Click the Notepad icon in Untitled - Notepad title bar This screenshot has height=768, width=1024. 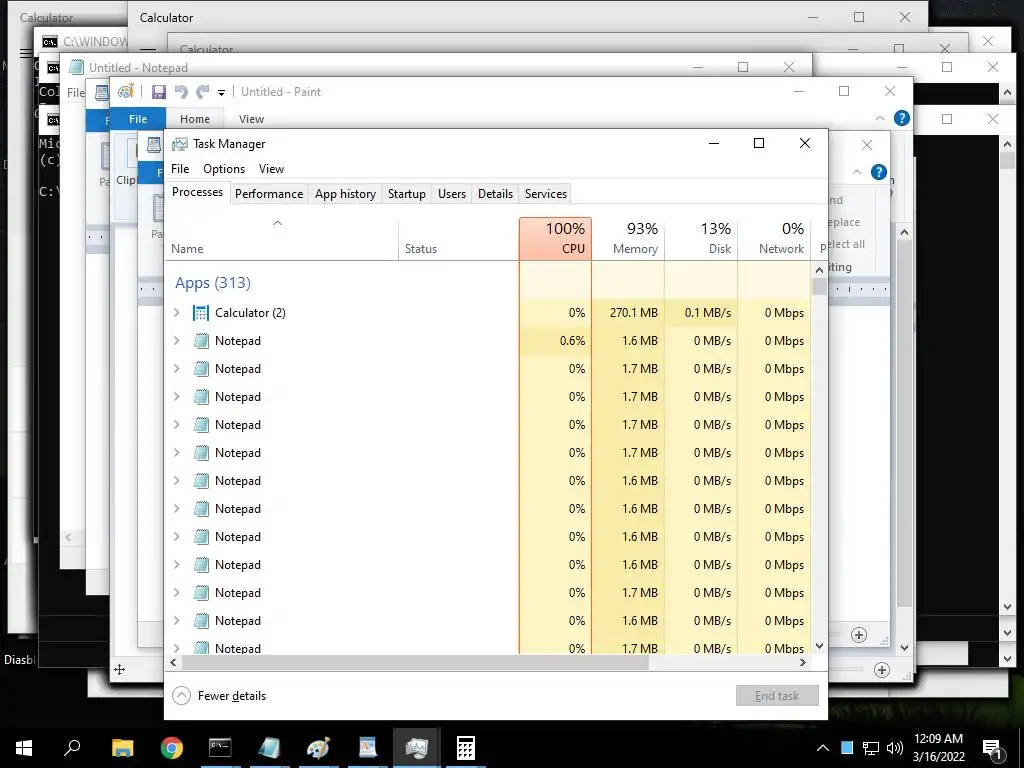click(x=76, y=67)
